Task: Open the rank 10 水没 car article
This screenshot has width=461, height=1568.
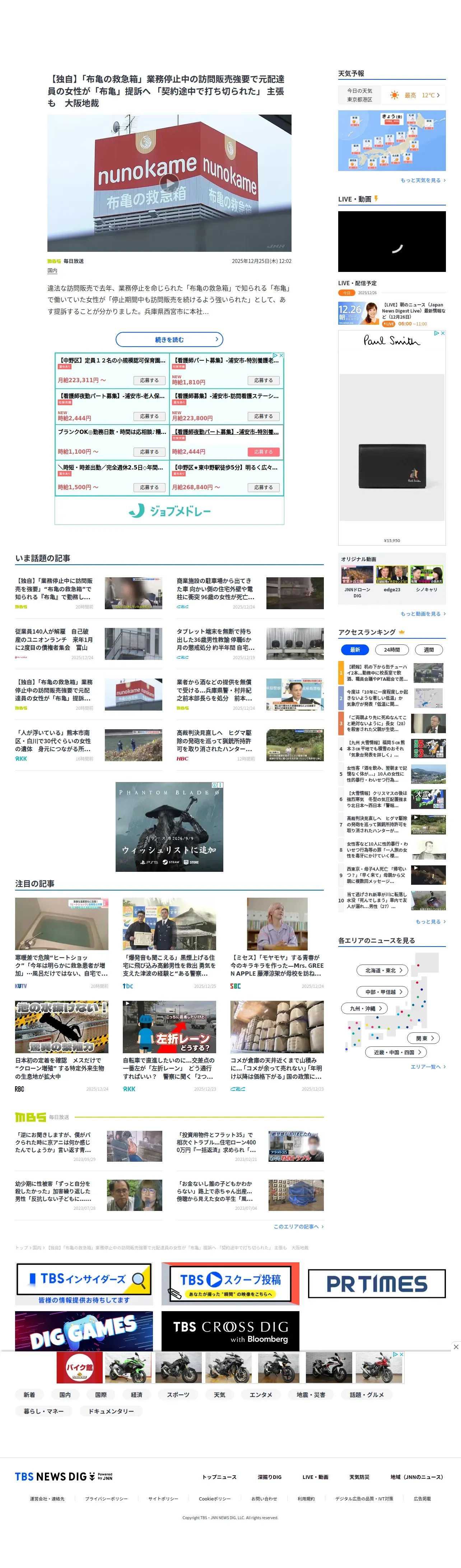Action: [x=392, y=900]
